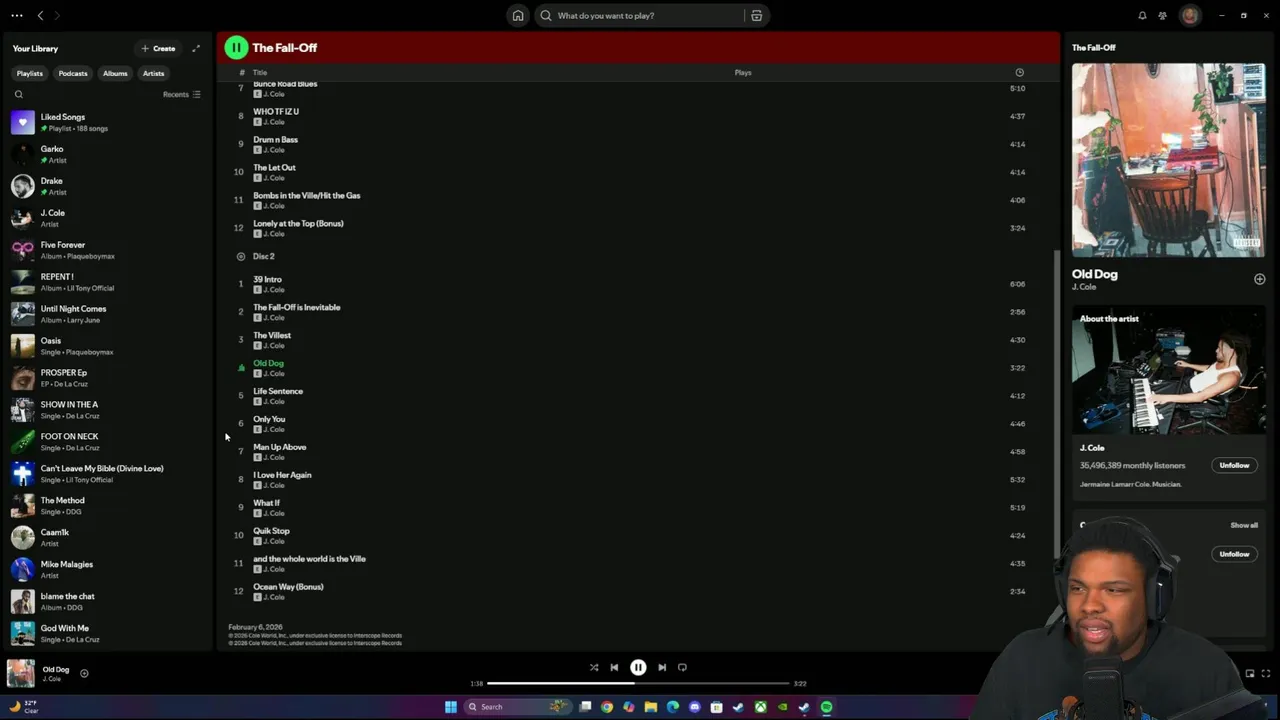Open Spotify from the Windows taskbar
1280x720 pixels.
point(826,707)
